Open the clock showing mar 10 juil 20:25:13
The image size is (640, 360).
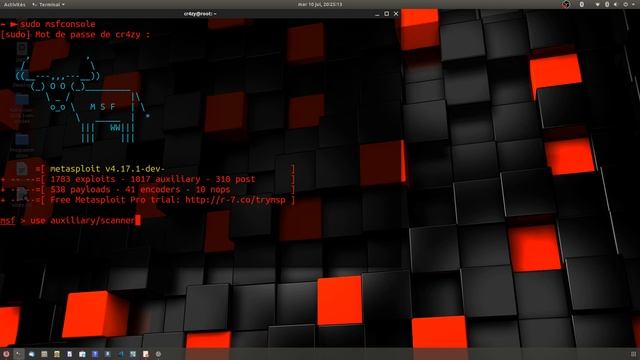click(x=320, y=4)
